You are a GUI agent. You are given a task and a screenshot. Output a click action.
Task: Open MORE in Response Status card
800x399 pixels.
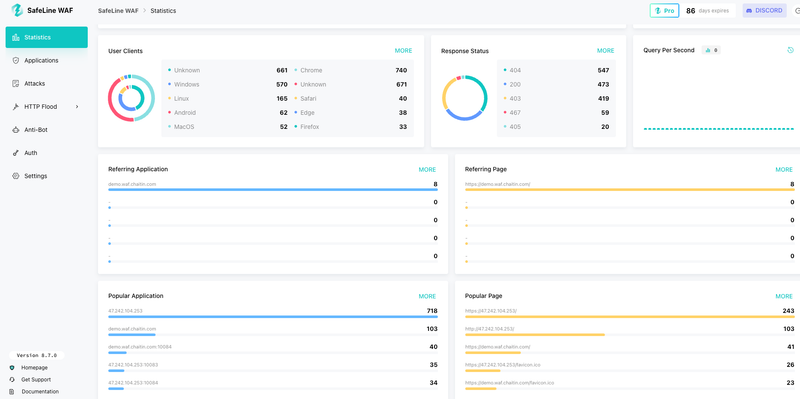(x=606, y=51)
